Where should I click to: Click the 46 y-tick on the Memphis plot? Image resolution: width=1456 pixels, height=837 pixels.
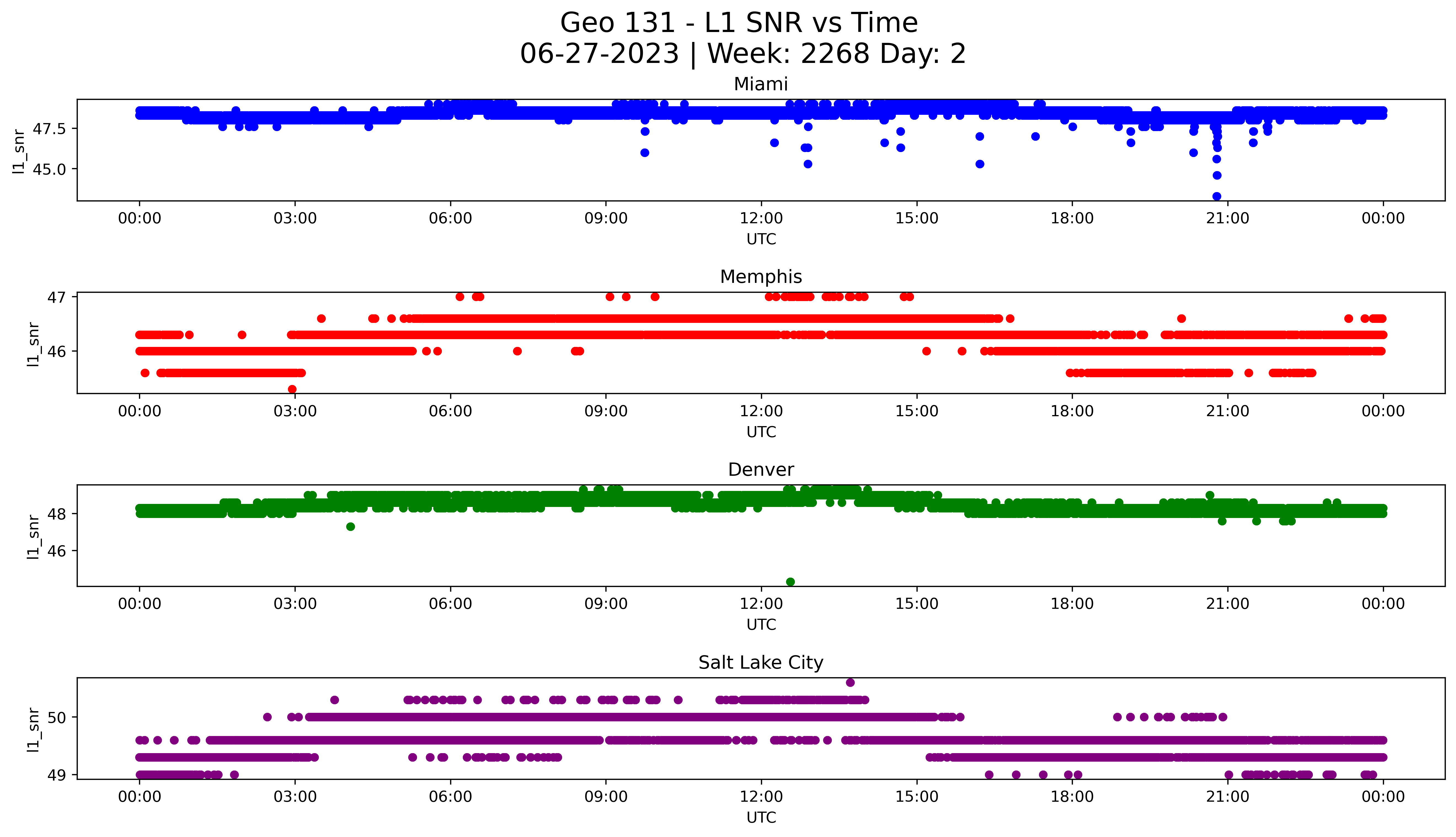(x=56, y=351)
